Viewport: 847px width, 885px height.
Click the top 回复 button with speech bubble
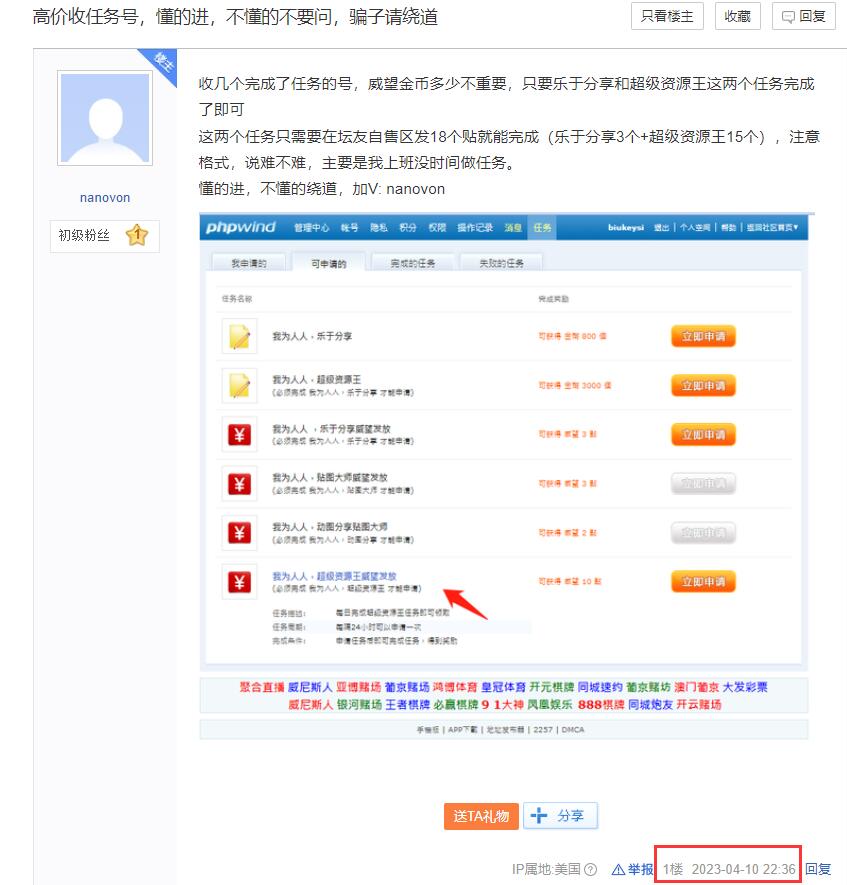tap(803, 16)
